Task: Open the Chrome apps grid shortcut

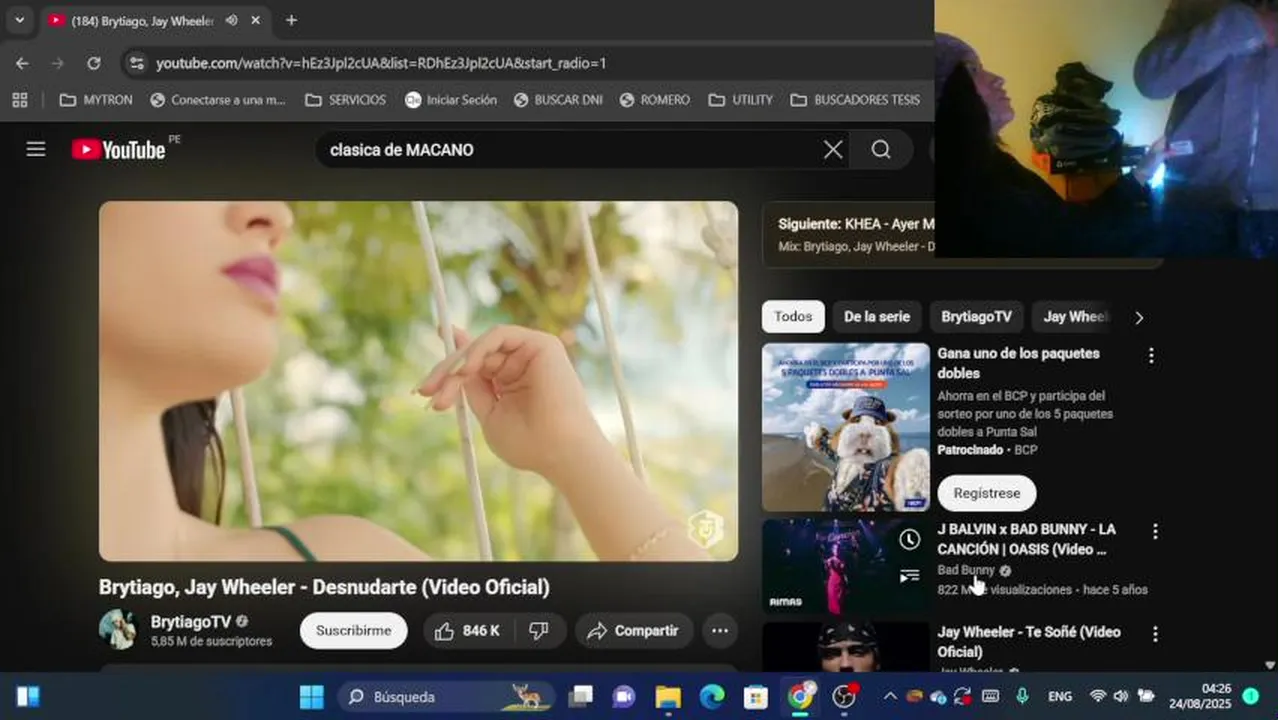Action: point(20,100)
